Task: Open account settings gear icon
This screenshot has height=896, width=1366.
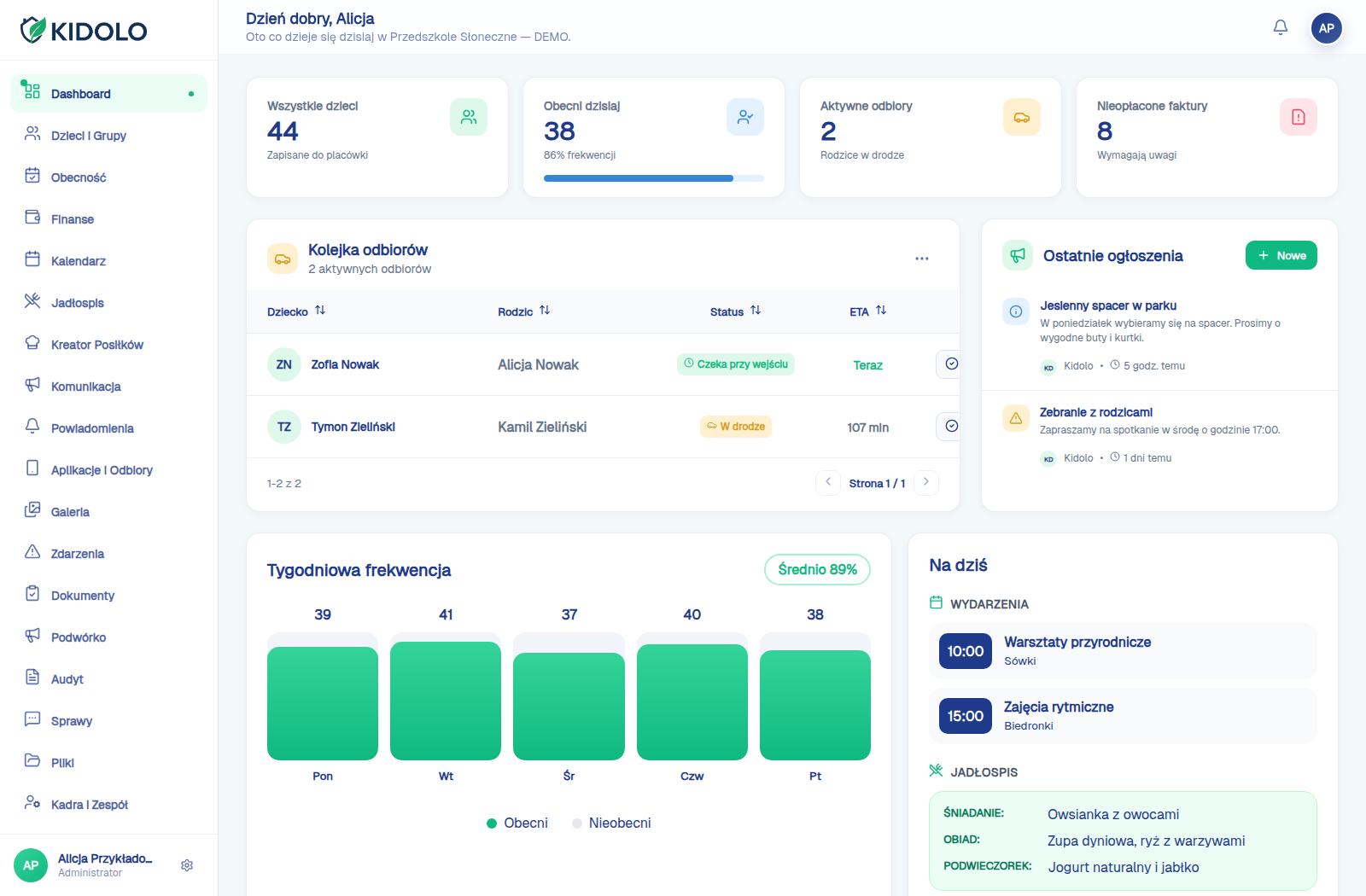Action: (x=187, y=865)
